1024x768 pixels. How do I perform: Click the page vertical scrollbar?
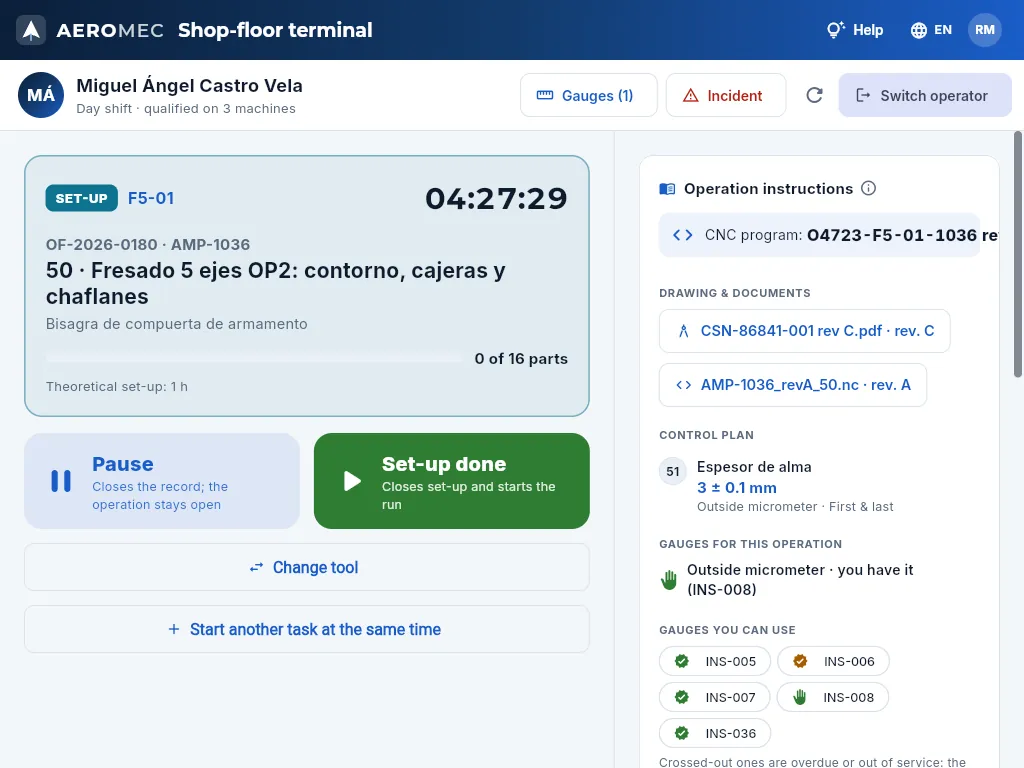point(1017,255)
